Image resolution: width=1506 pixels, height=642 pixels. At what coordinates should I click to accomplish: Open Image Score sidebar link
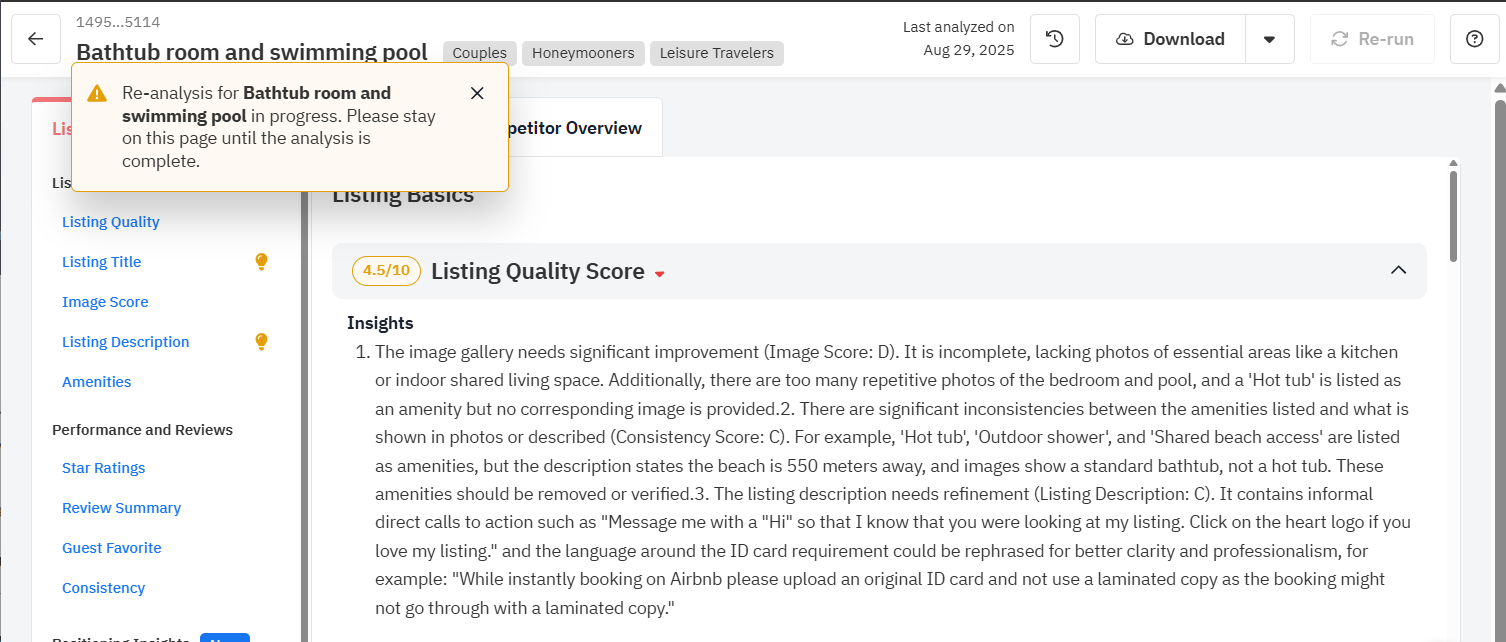[x=105, y=302]
